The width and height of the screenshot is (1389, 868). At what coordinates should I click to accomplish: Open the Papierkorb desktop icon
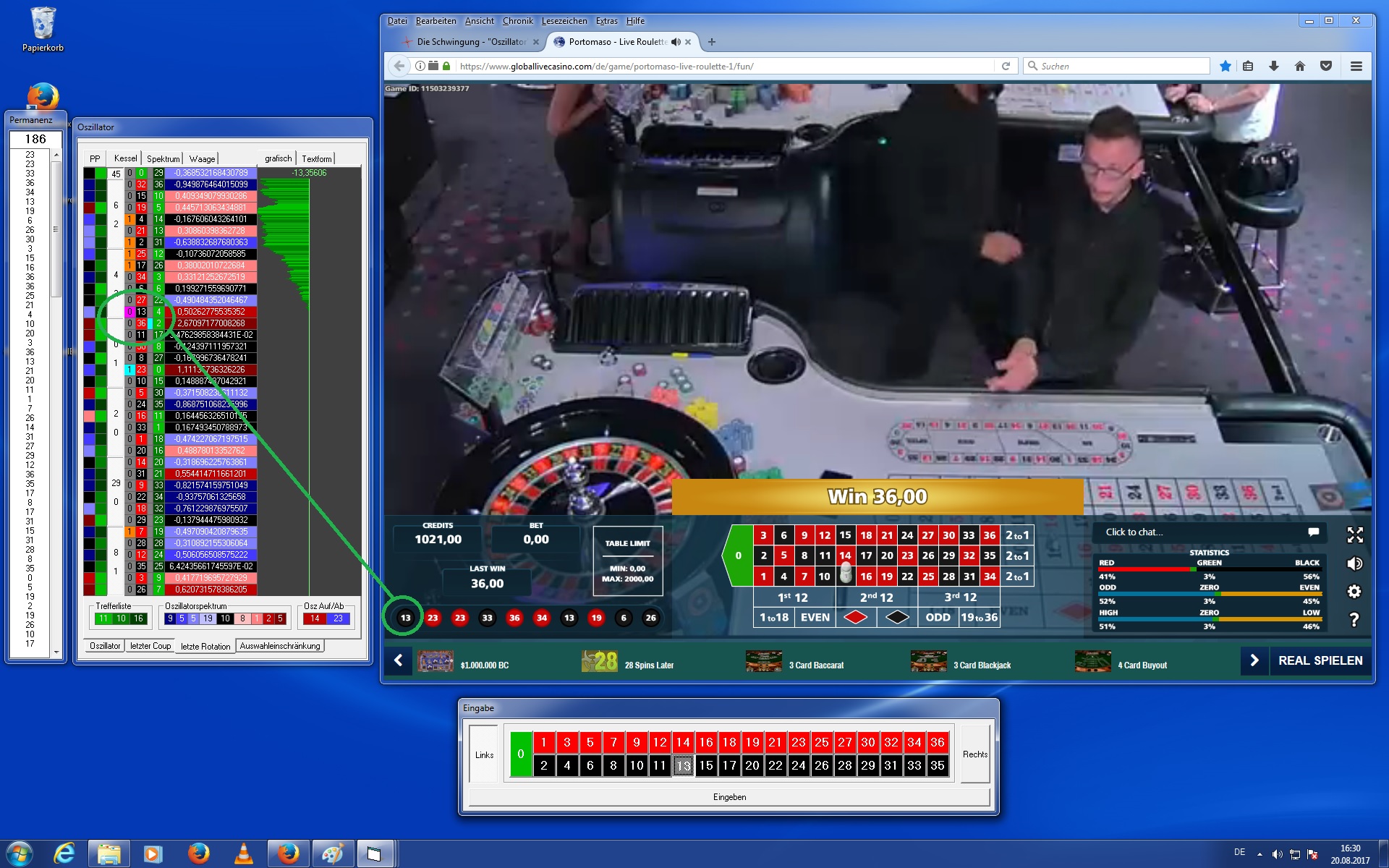click(x=43, y=30)
